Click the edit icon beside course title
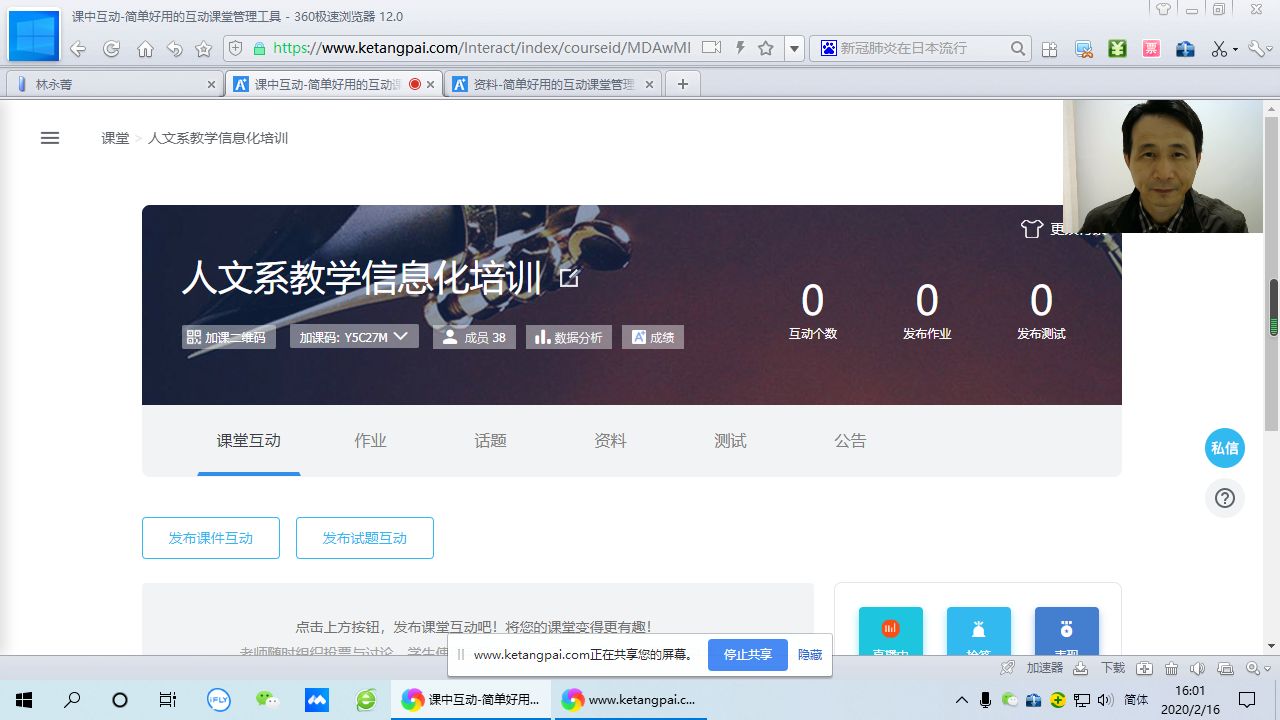This screenshot has height=720, width=1280. (x=569, y=278)
